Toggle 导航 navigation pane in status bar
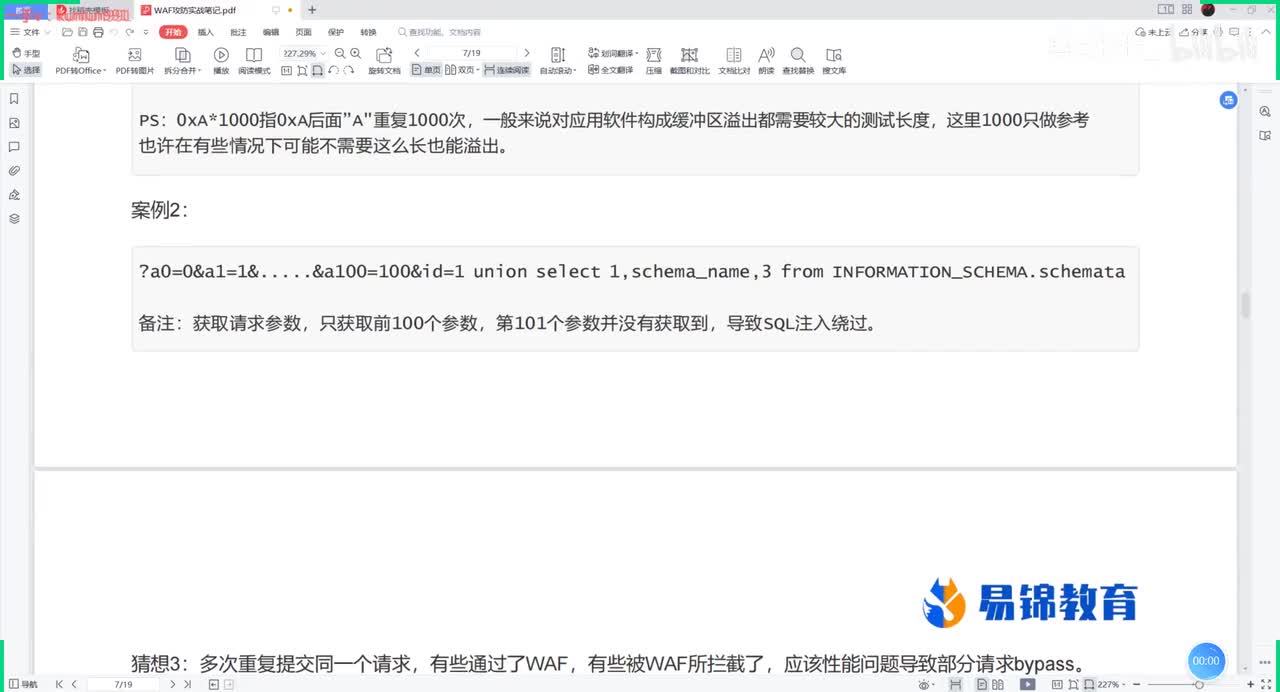 22,684
